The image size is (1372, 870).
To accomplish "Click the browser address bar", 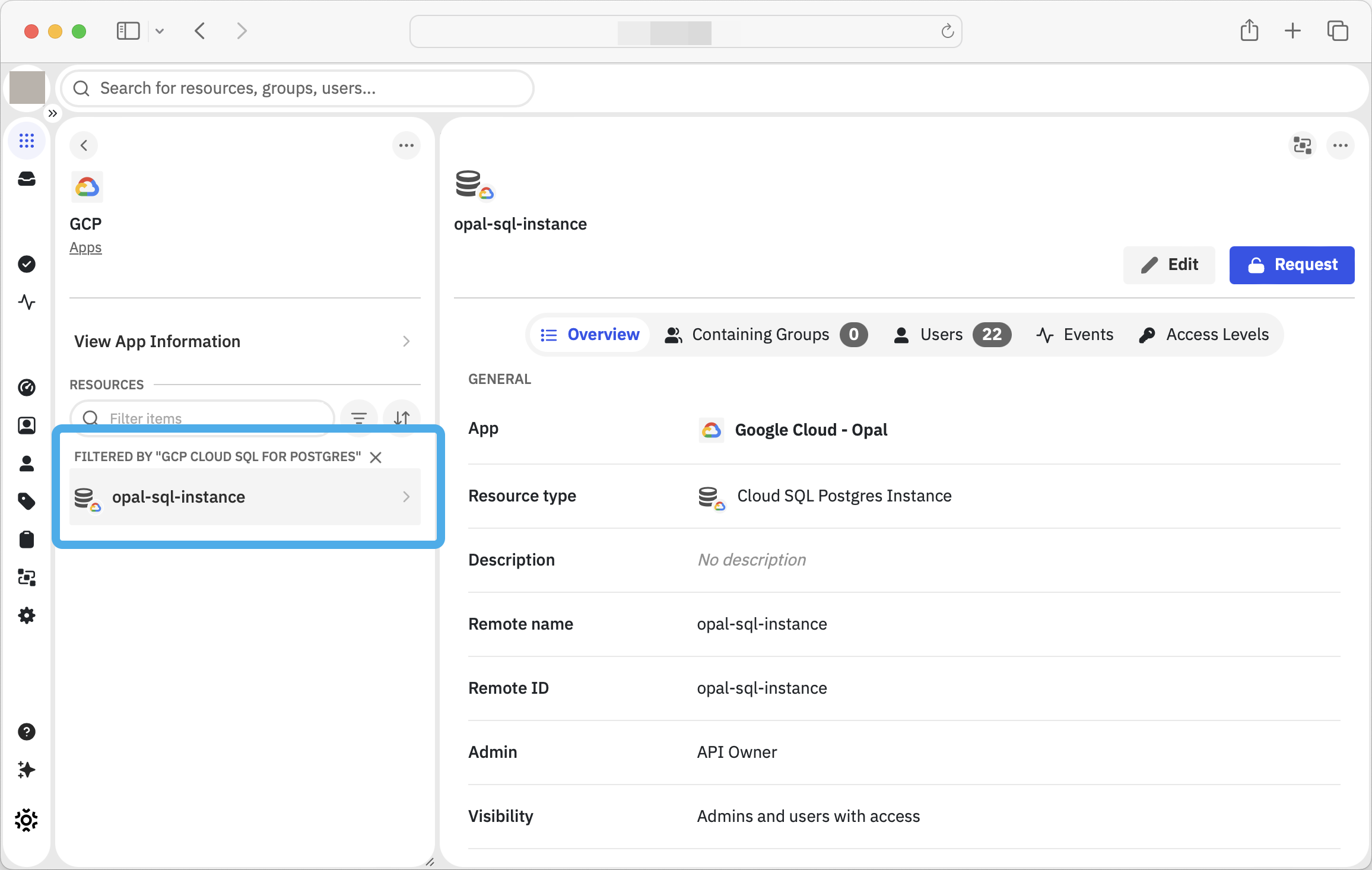I will pos(686,31).
